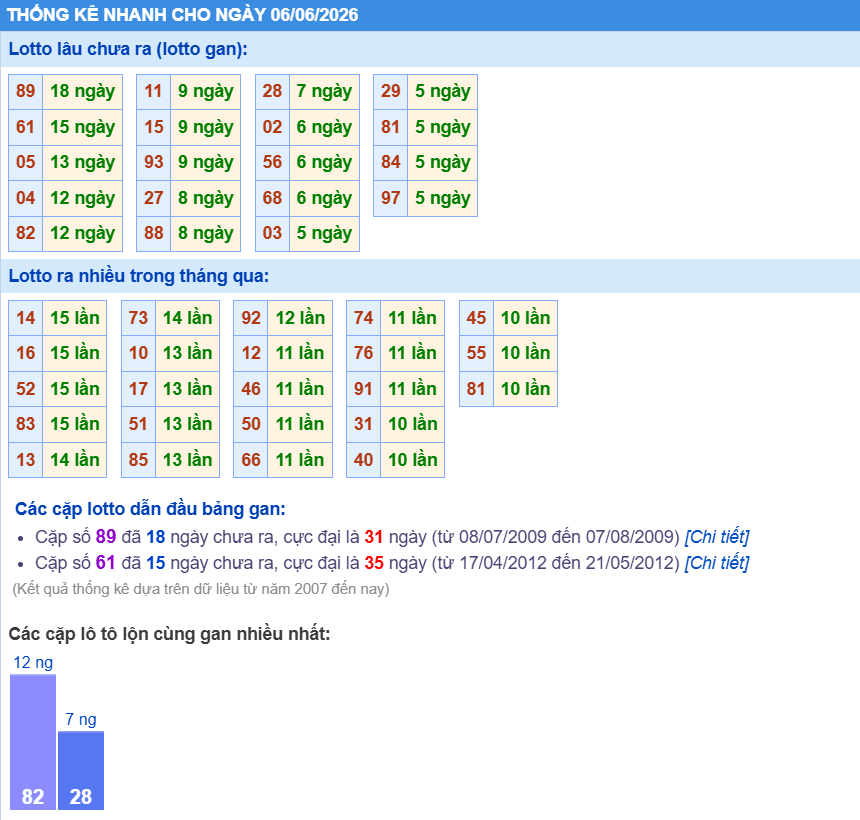Click lotto number 04 in gan table
Screen dimensions: 860x820
click(x=26, y=198)
